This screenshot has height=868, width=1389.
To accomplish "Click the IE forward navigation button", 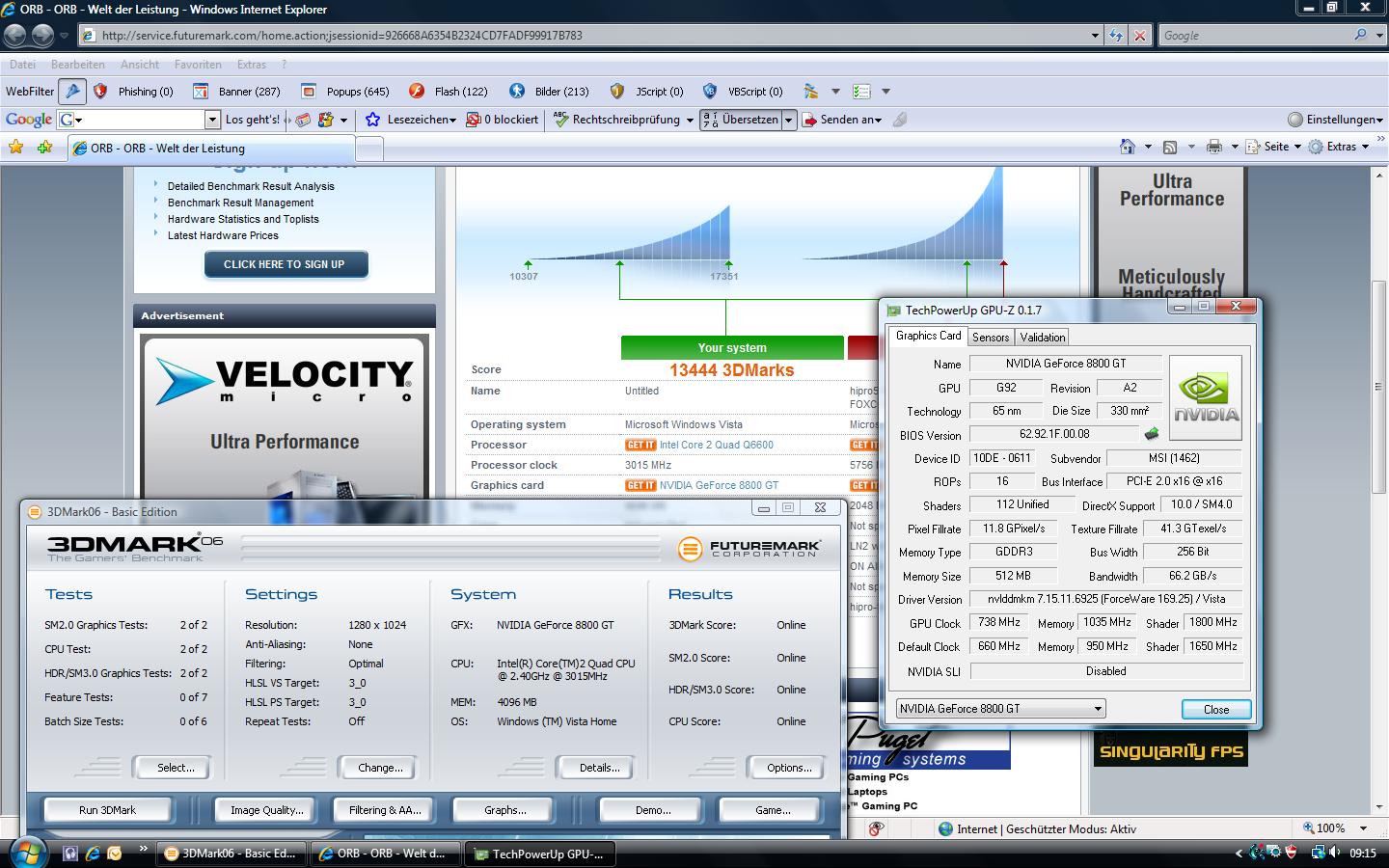I will (x=42, y=36).
